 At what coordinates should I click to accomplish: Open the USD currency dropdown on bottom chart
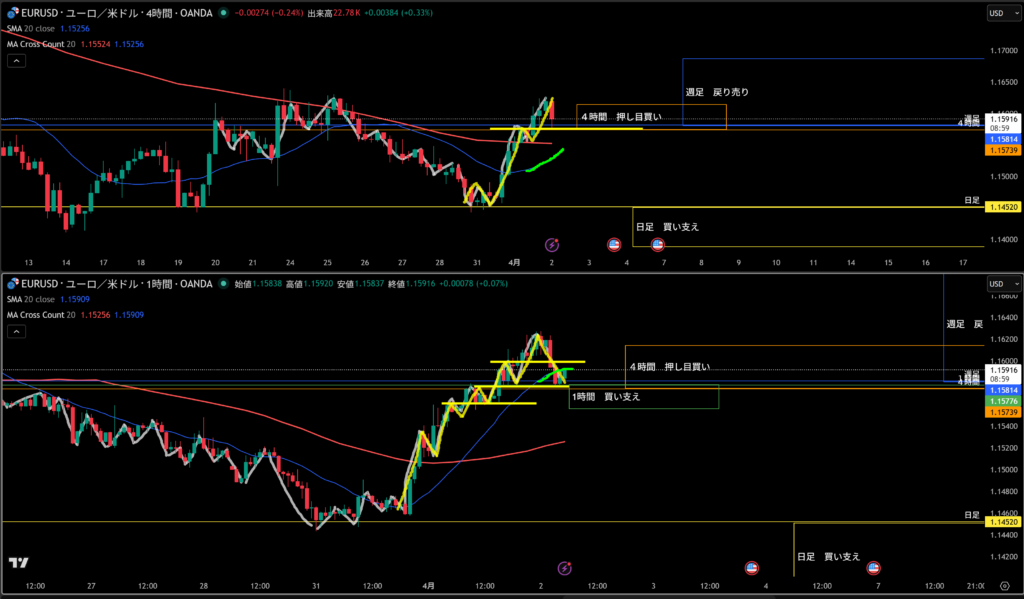pos(1000,284)
